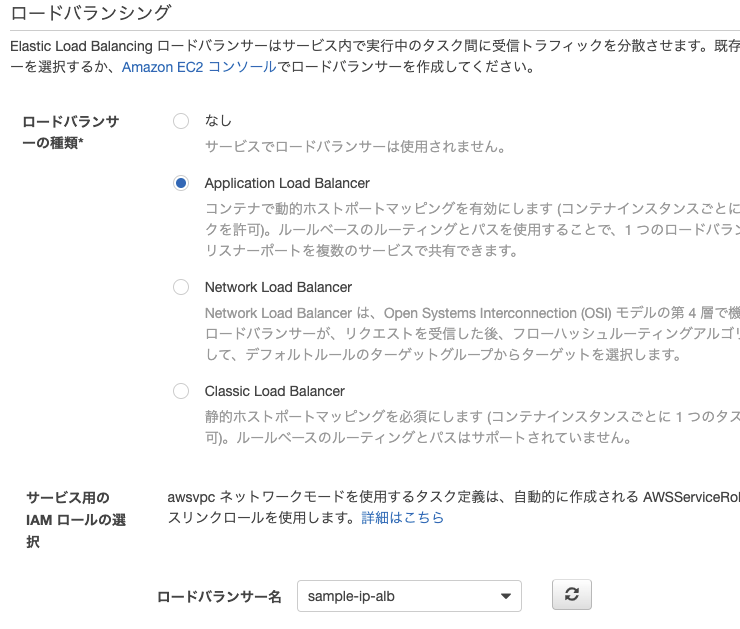Click the ロードバランシング section heading
Screen dimensions: 740x629
(x=90, y=13)
